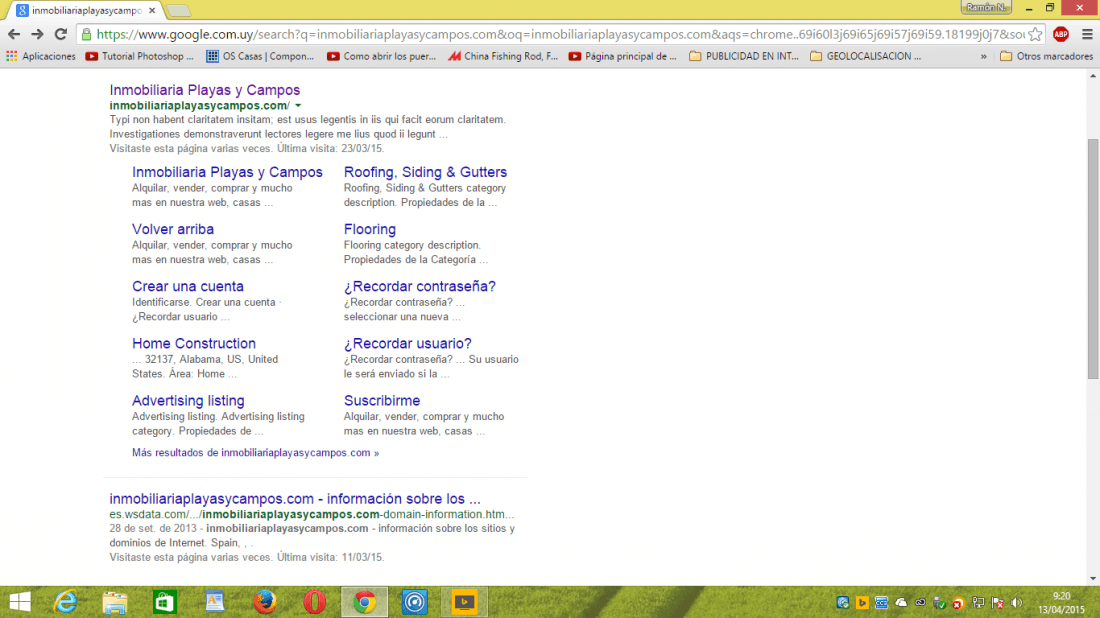Click the vertical scrollbar thumb

(1093, 259)
